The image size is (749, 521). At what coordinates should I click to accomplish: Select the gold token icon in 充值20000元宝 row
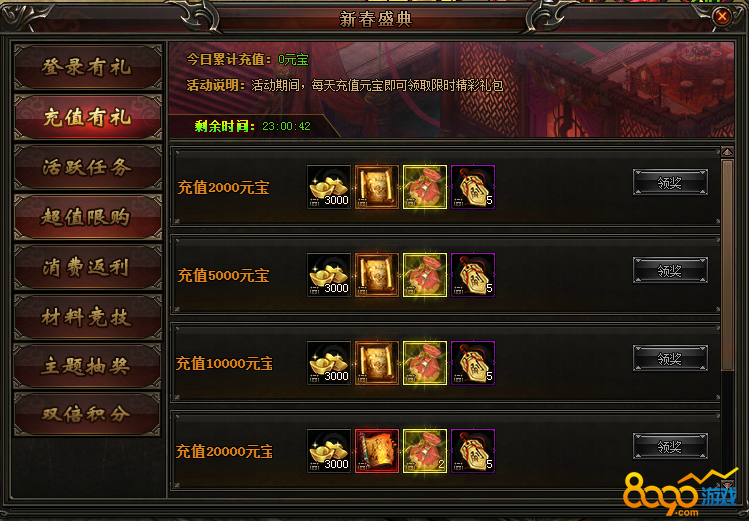tap(473, 451)
